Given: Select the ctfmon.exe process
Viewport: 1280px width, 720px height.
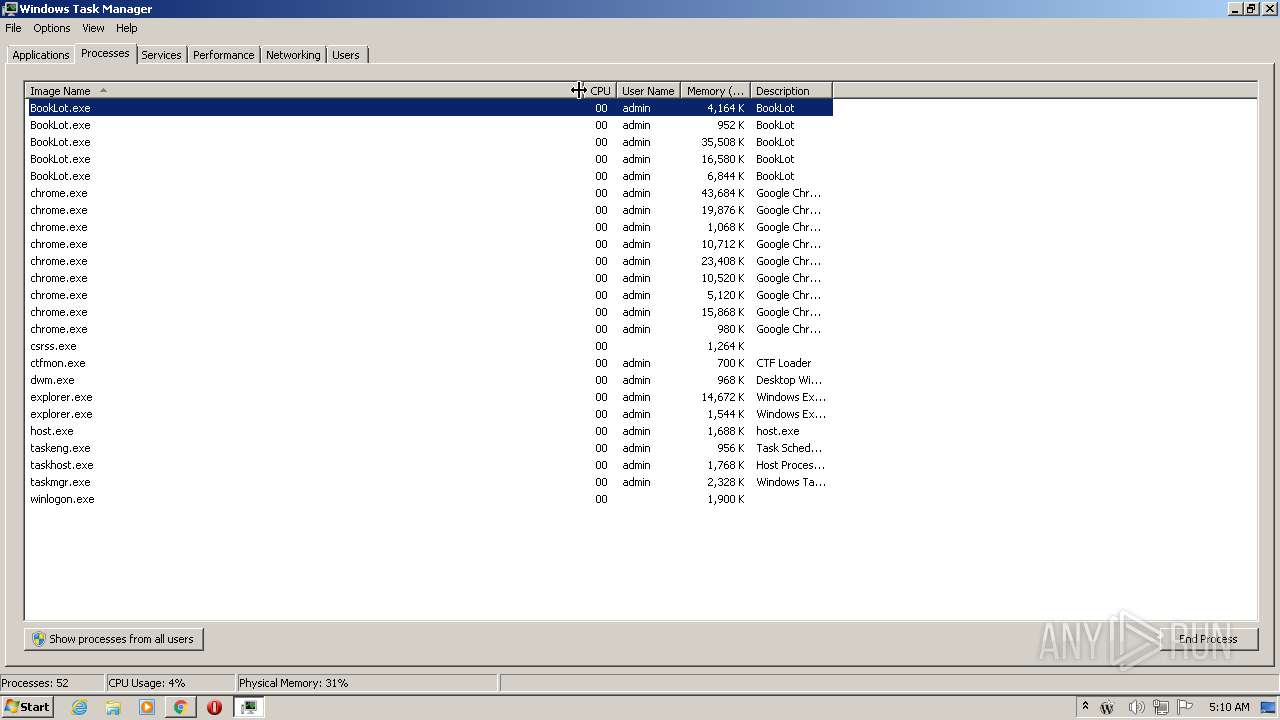Looking at the screenshot, I should (x=429, y=363).
